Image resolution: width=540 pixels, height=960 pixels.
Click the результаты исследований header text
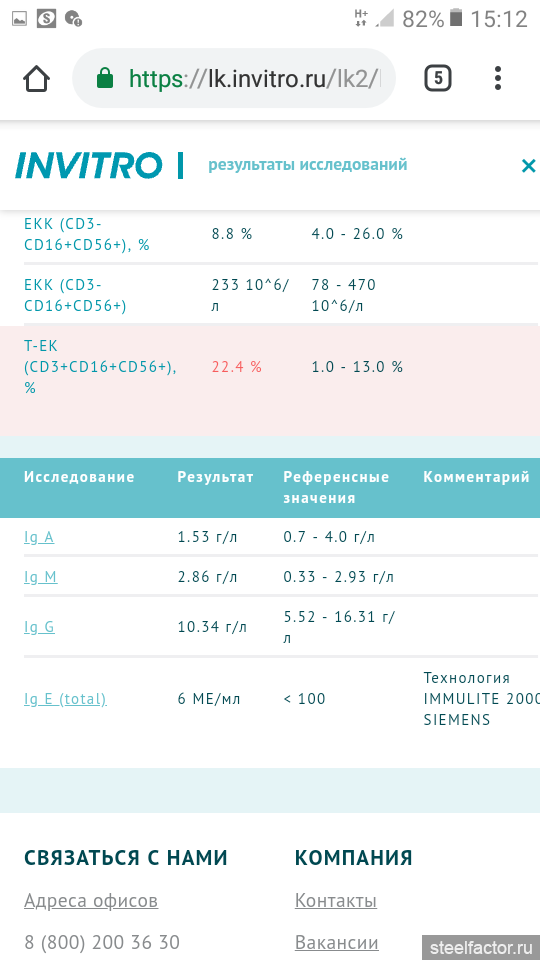[308, 165]
